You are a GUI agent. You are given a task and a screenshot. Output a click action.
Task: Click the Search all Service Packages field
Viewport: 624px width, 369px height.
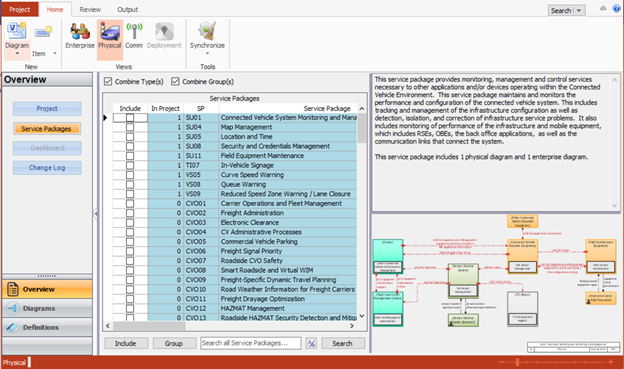(250, 343)
